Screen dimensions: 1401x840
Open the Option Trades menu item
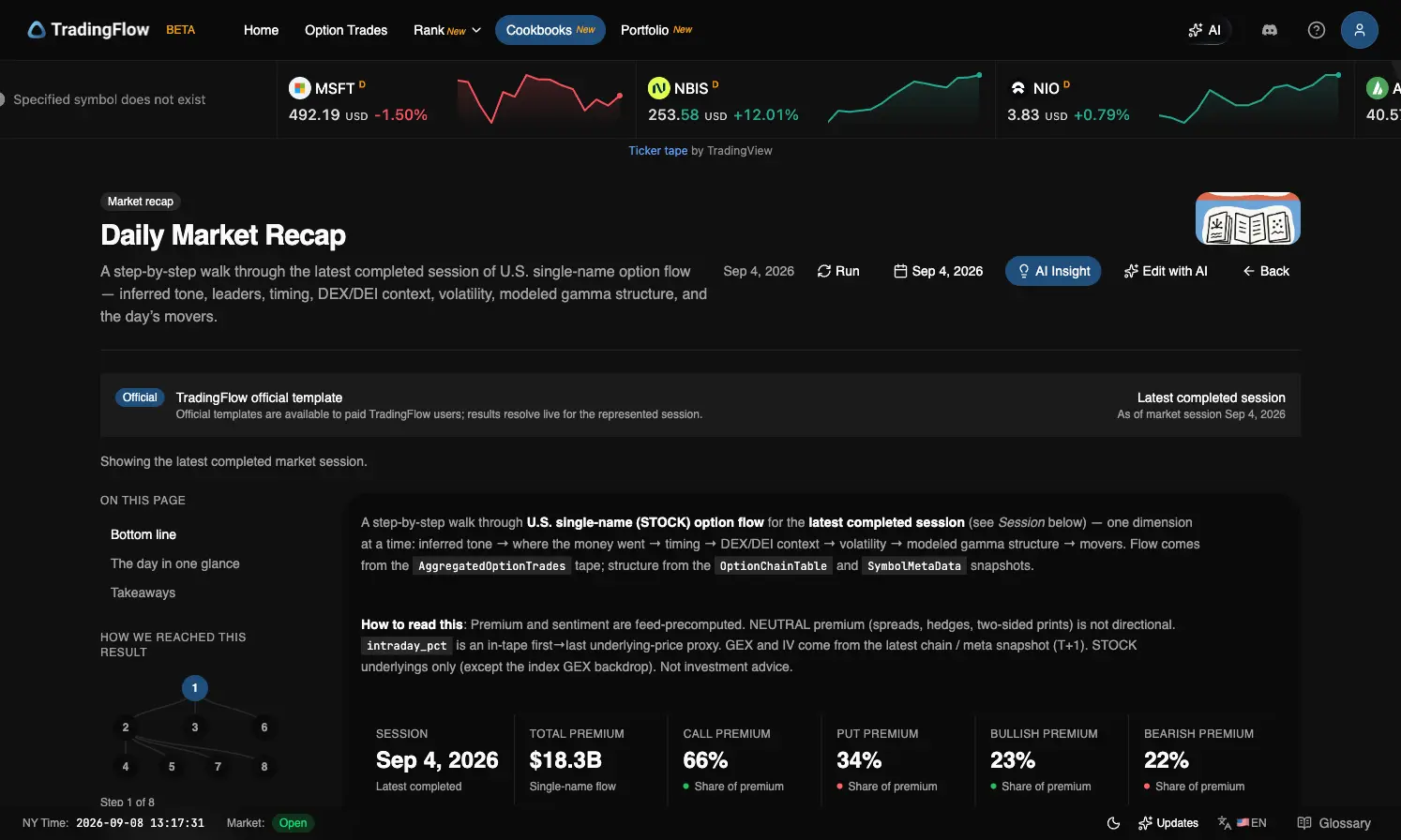point(346,30)
